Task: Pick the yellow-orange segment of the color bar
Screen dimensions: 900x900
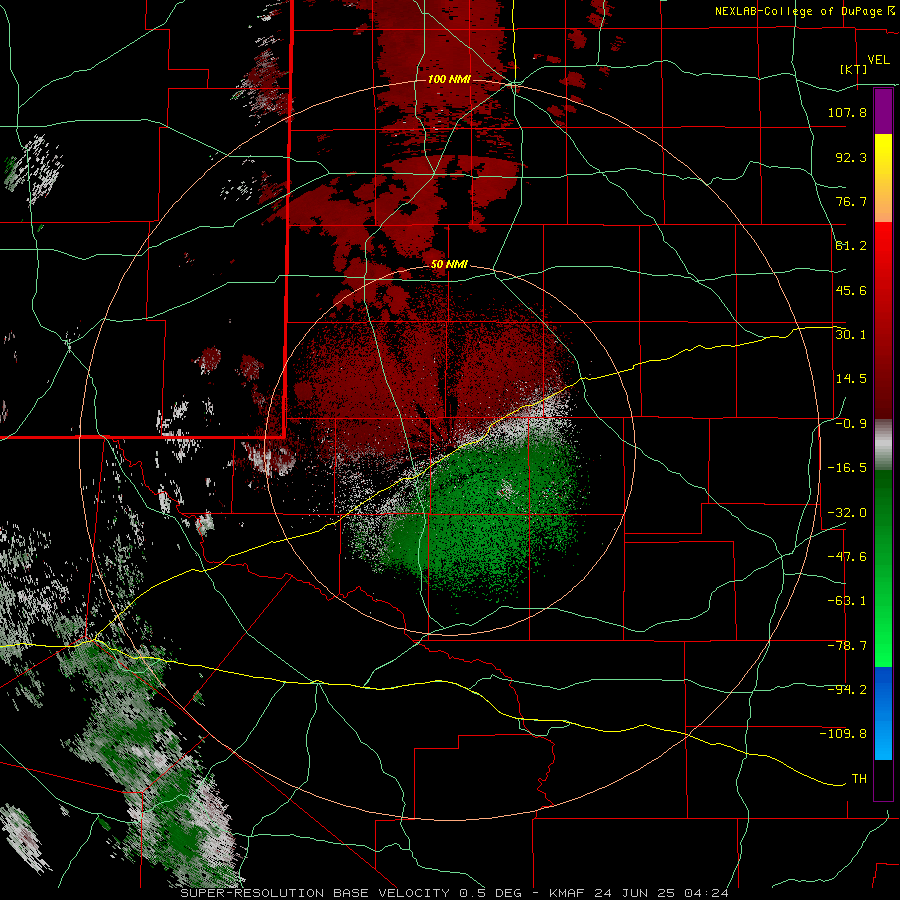Action: click(883, 178)
